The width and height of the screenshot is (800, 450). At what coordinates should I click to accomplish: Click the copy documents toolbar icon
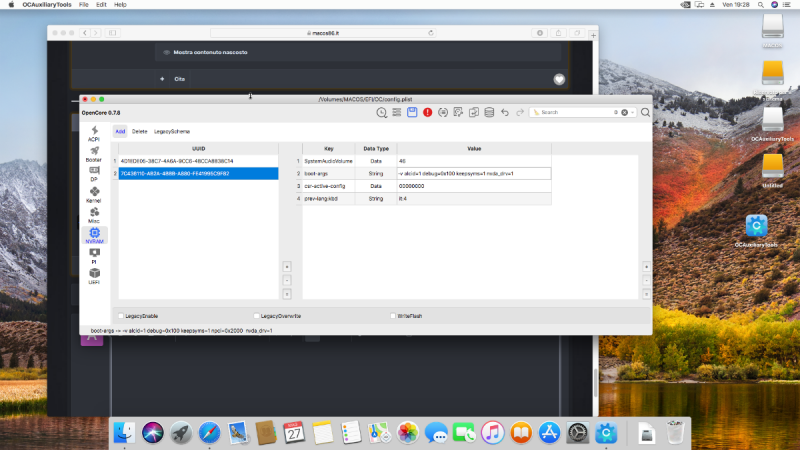473,112
